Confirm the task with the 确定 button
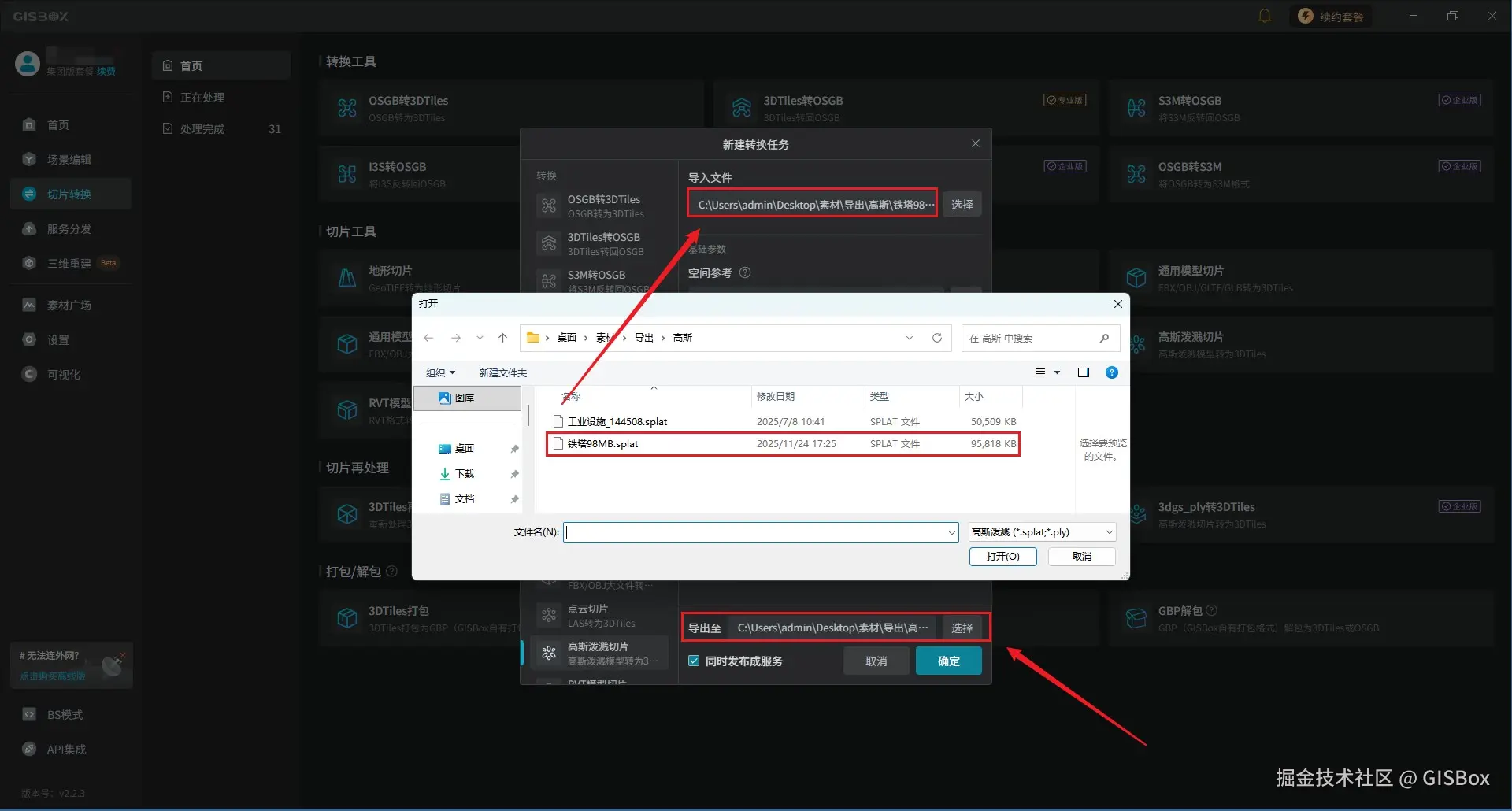Image resolution: width=1512 pixels, height=811 pixels. pyautogui.click(x=948, y=661)
